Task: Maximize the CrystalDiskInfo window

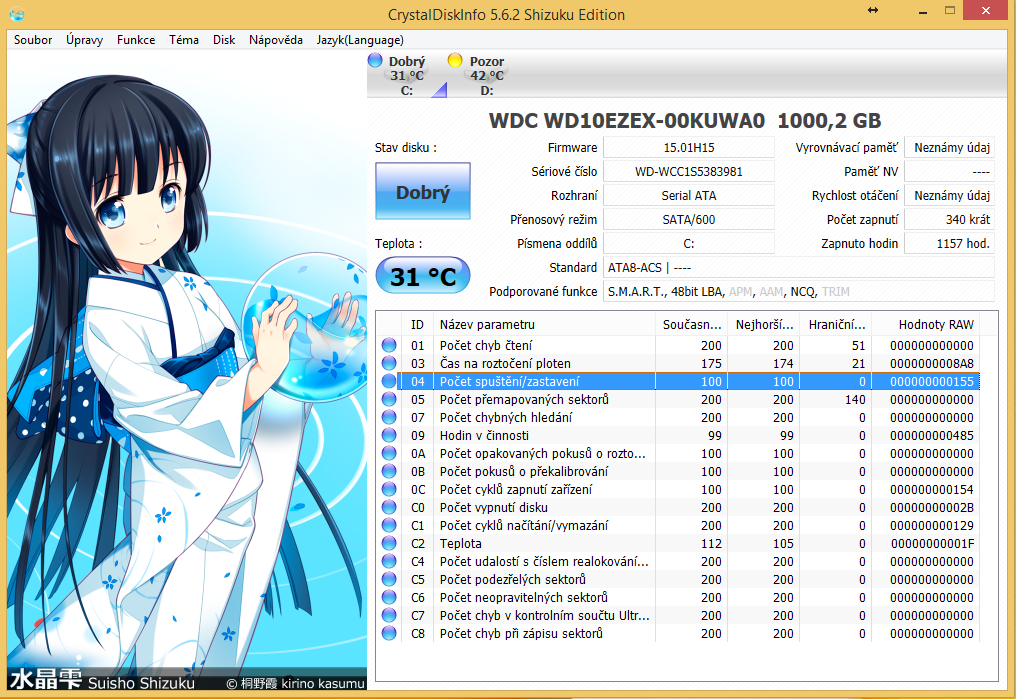Action: [x=950, y=10]
